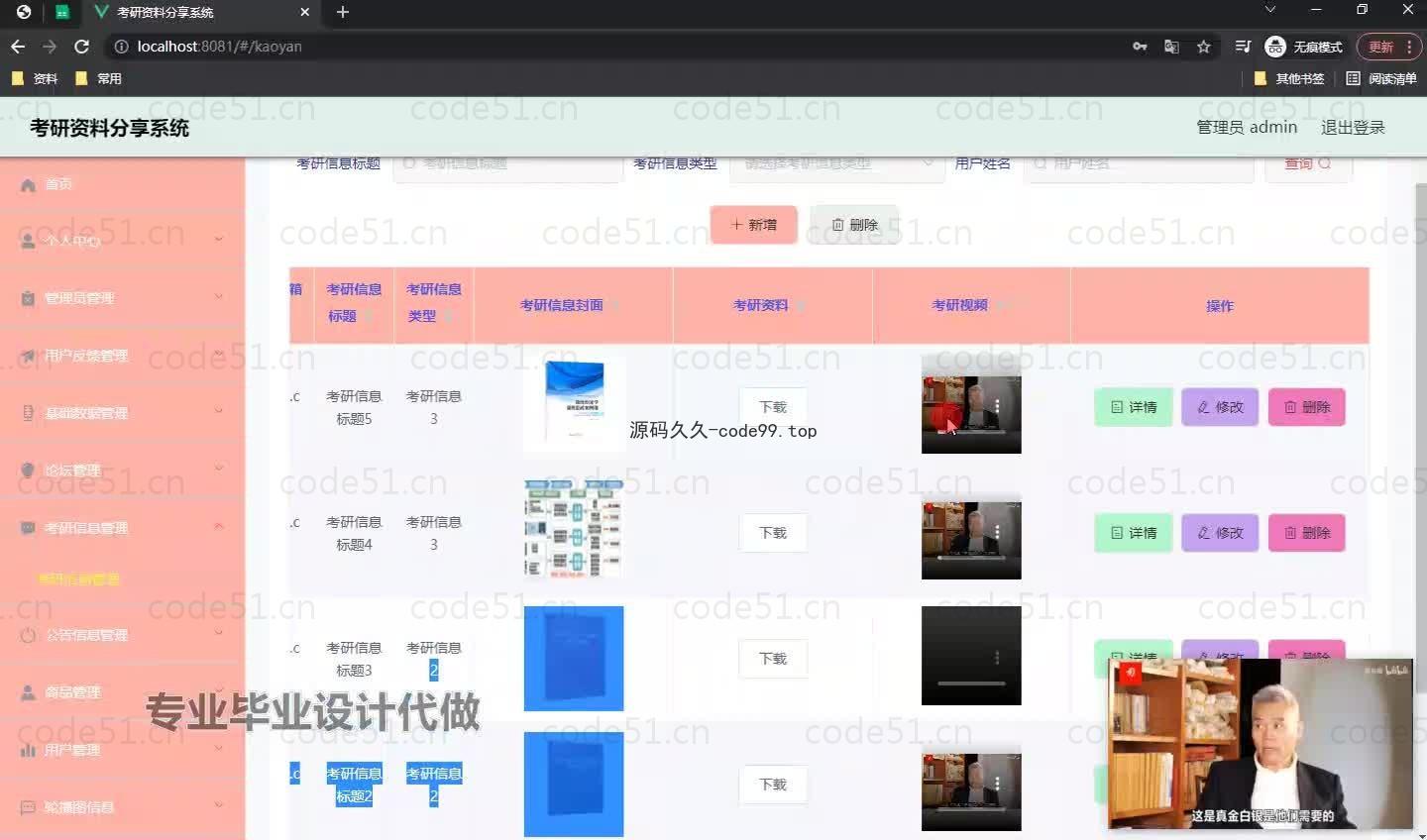Open the 用户管理 menu item

123,750
